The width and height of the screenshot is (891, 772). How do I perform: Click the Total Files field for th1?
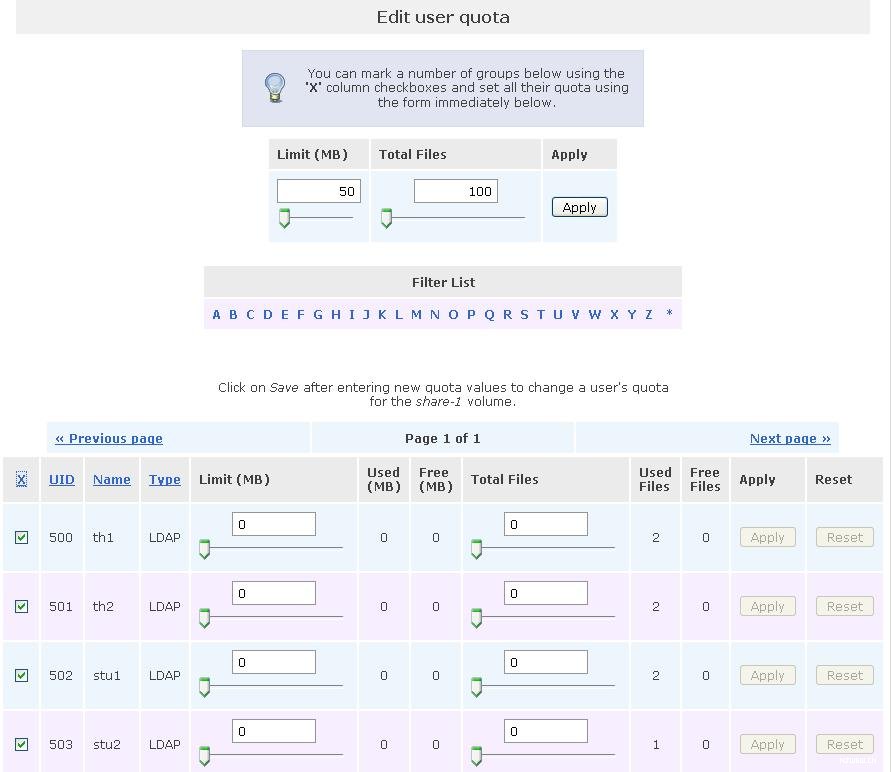(x=546, y=524)
